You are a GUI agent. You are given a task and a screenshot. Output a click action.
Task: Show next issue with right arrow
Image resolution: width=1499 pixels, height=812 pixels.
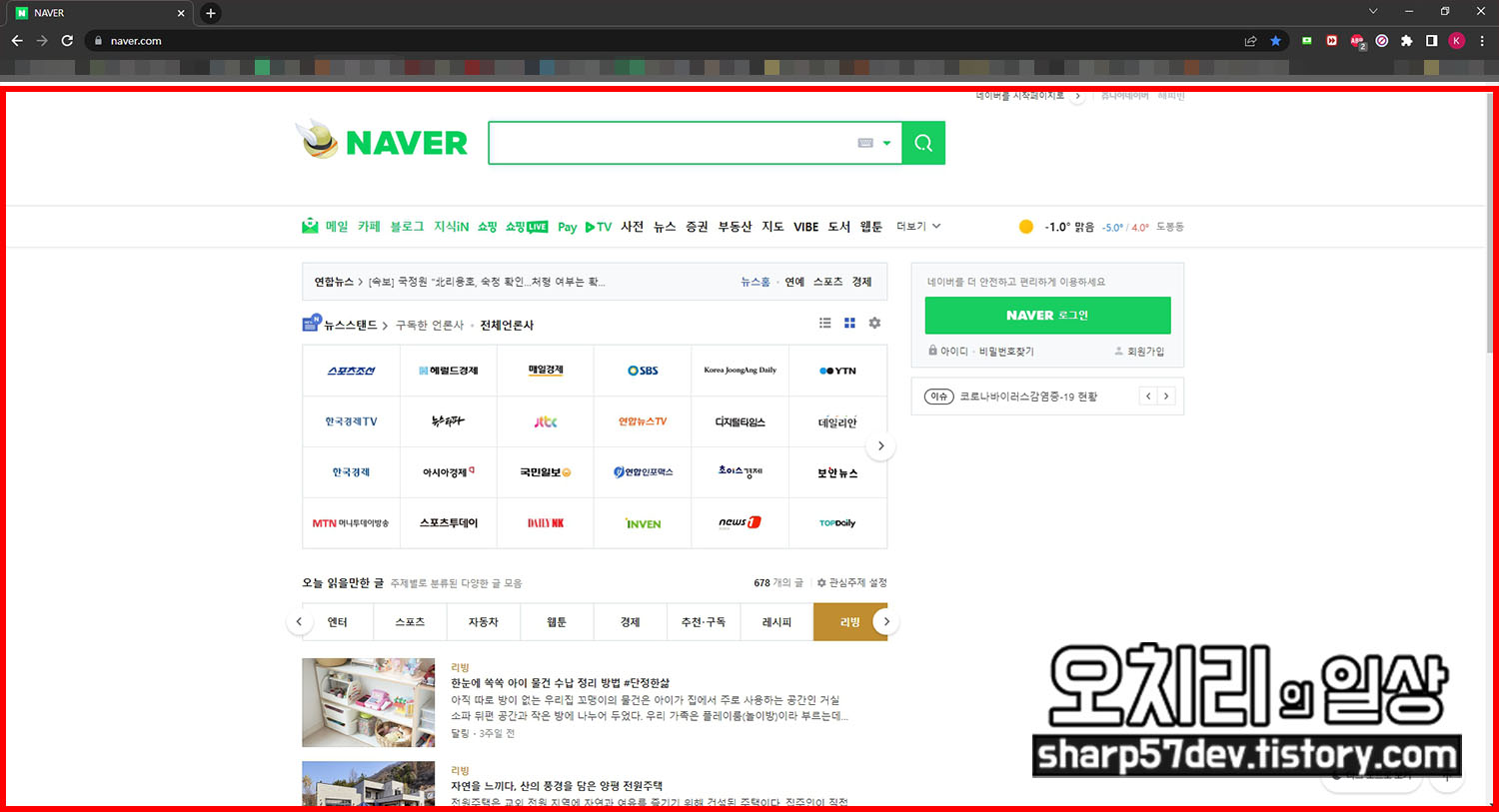1166,397
